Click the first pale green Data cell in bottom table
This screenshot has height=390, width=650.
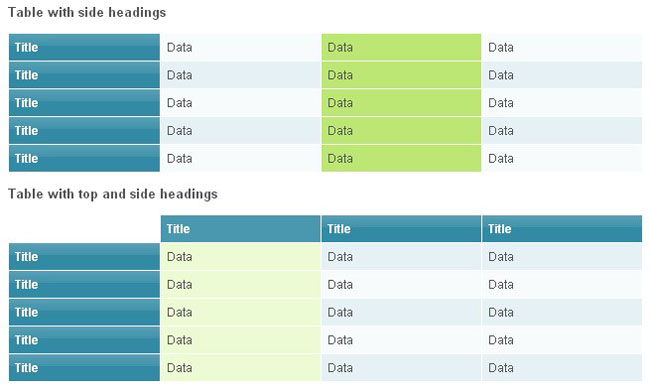[240, 257]
